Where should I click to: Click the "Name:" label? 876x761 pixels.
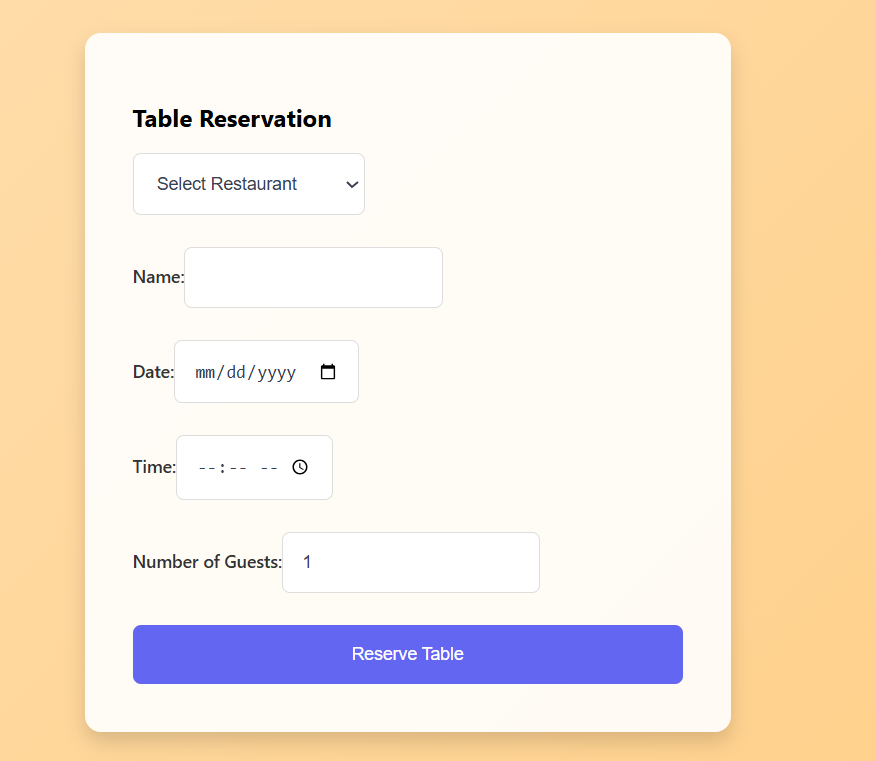[x=158, y=277]
